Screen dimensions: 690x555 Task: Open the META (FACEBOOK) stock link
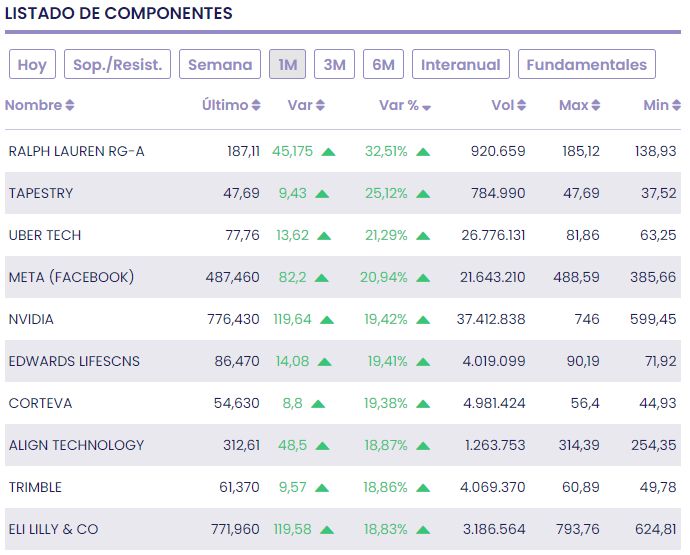(71, 278)
